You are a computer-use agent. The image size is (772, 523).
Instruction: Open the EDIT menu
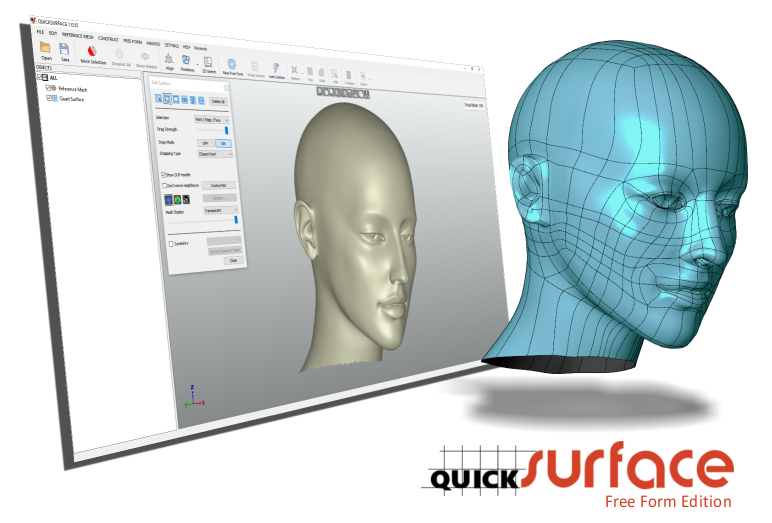tap(53, 33)
